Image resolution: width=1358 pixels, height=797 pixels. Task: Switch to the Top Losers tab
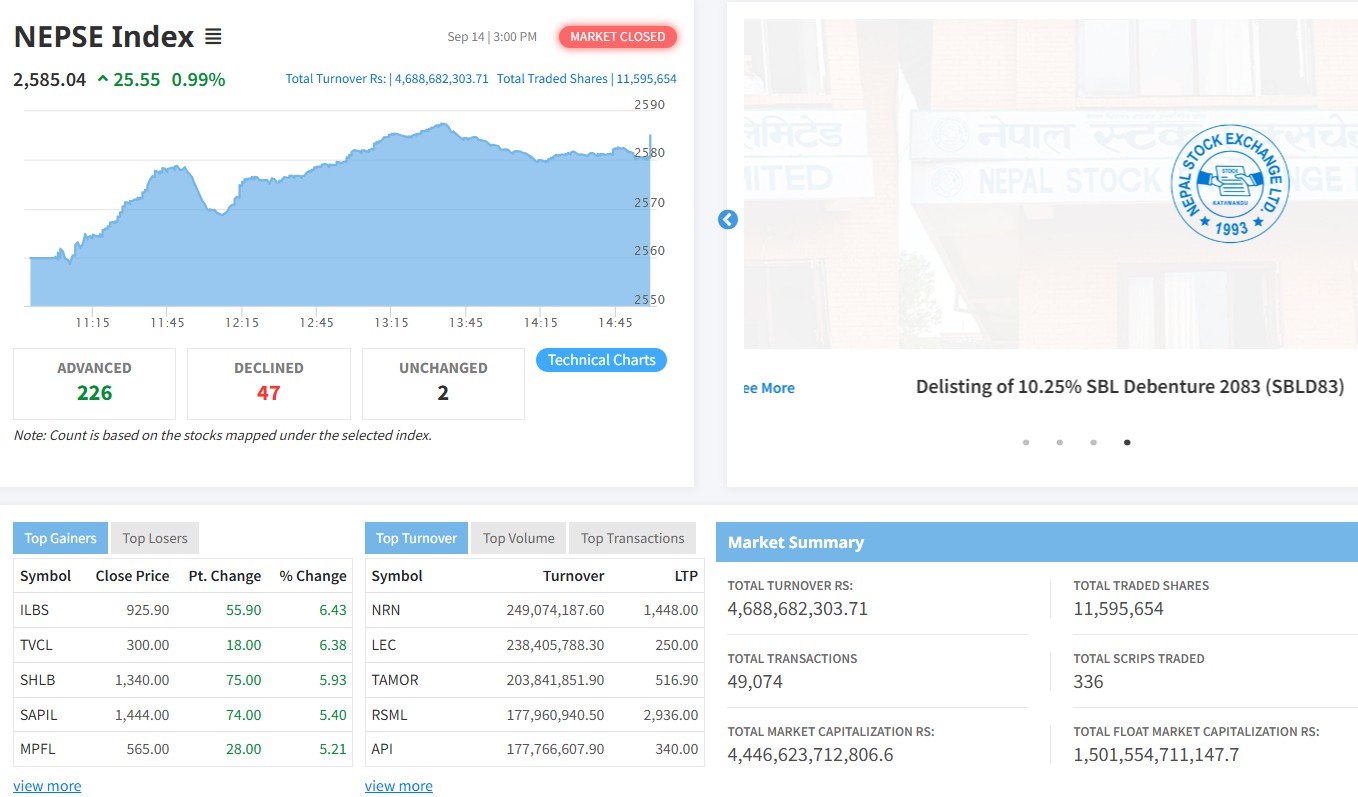point(155,538)
